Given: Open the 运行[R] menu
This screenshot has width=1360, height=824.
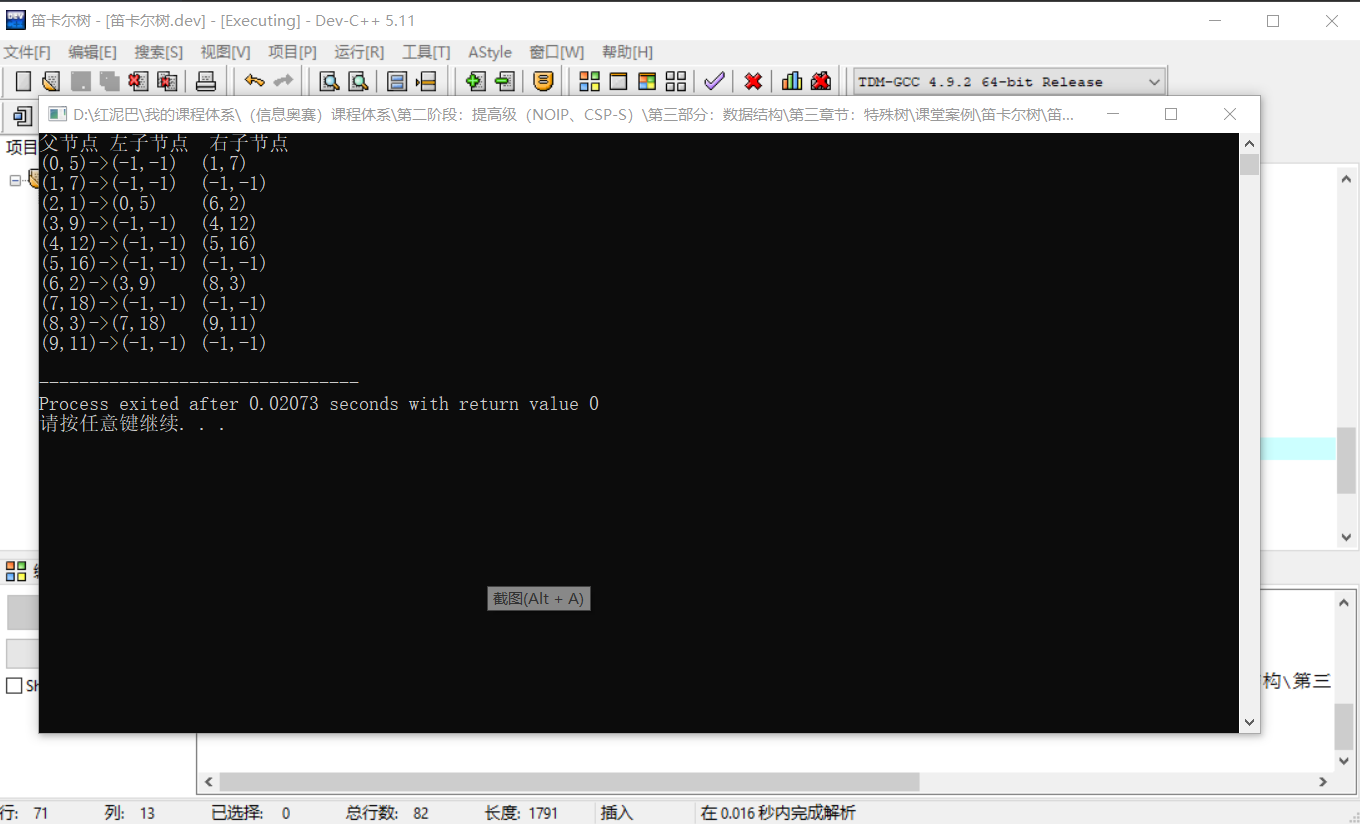Looking at the screenshot, I should pos(359,52).
